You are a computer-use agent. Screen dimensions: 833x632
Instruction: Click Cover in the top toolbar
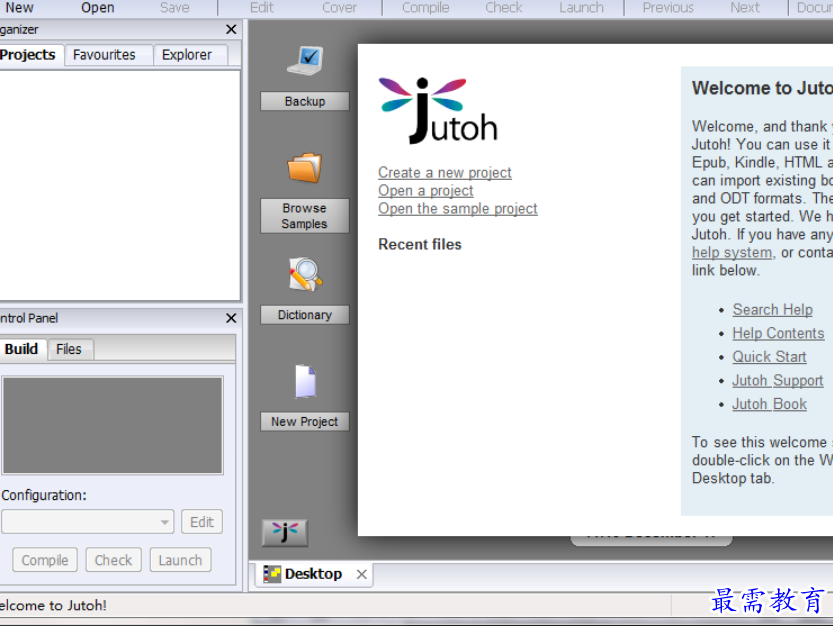pos(339,8)
